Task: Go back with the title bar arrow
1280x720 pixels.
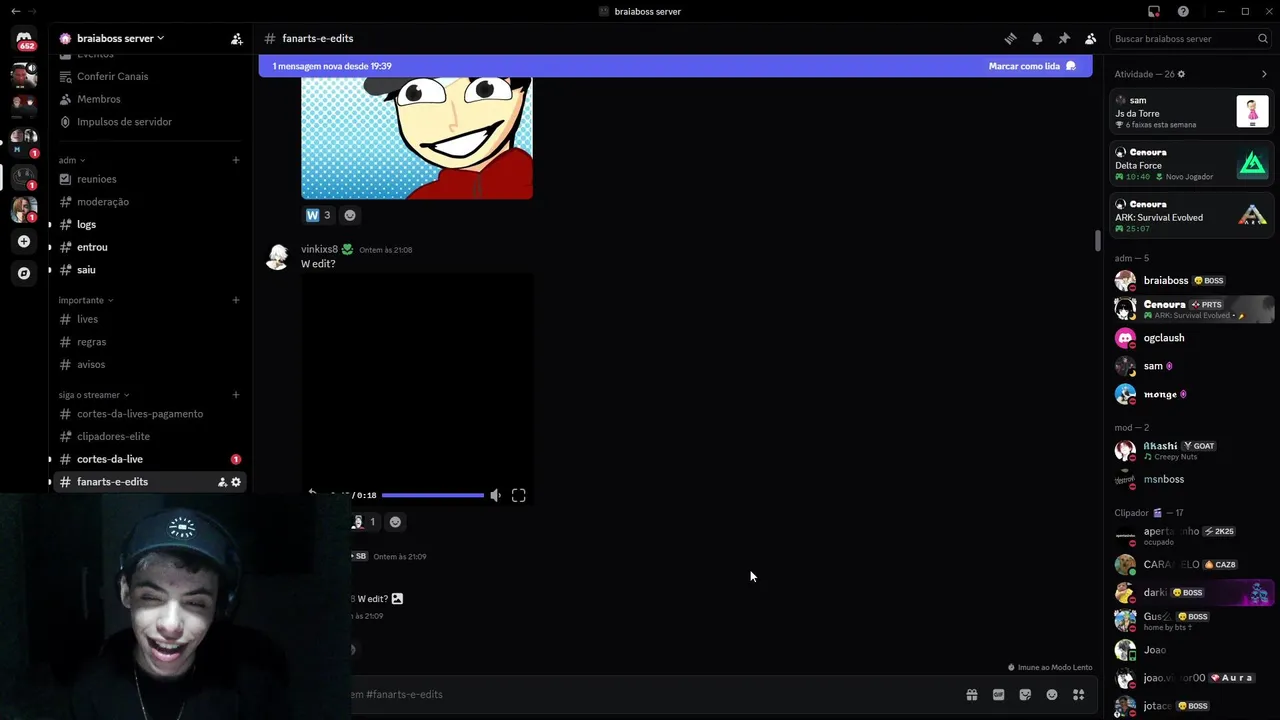Action: click(16, 11)
